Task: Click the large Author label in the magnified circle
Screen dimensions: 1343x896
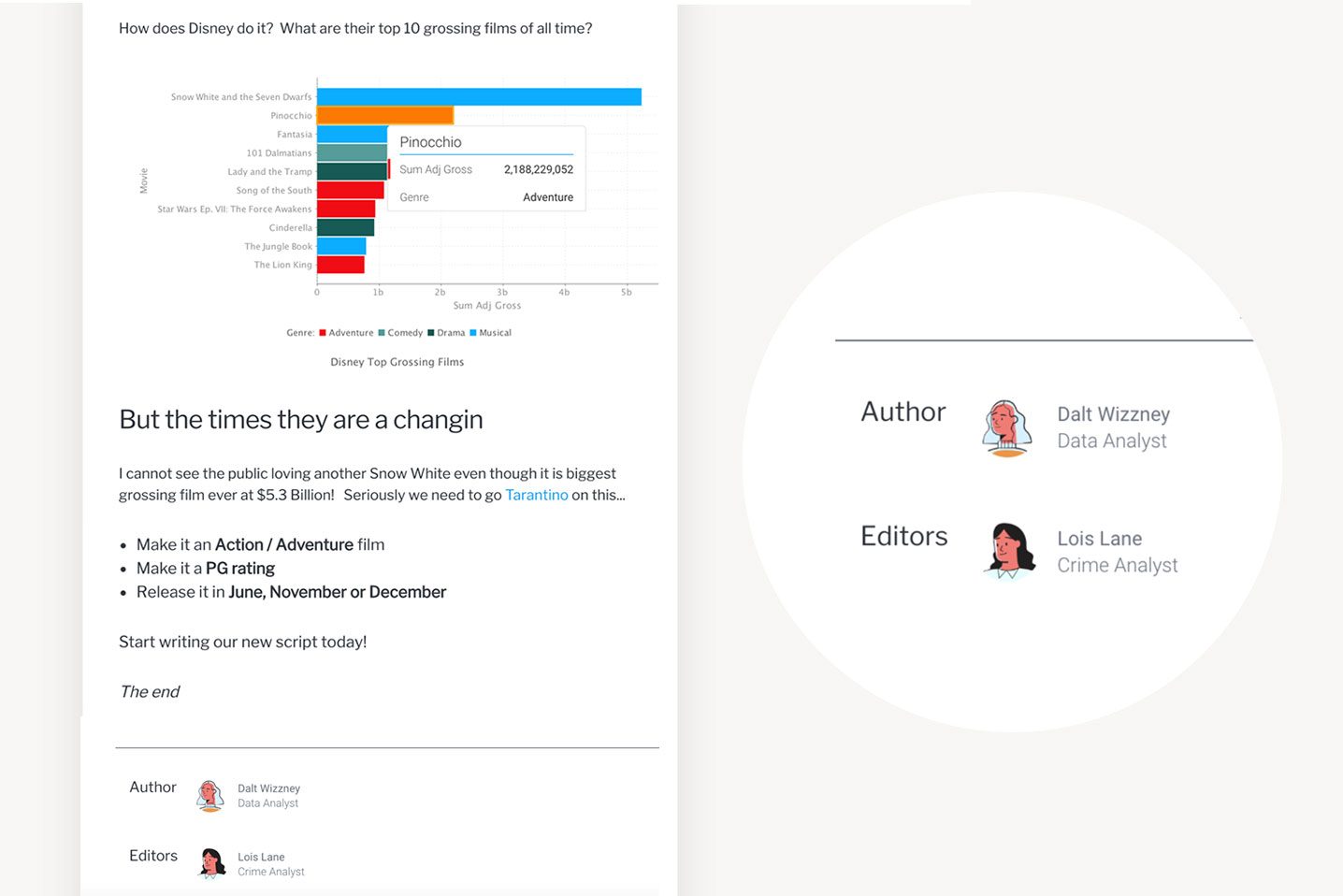Action: pos(903,412)
